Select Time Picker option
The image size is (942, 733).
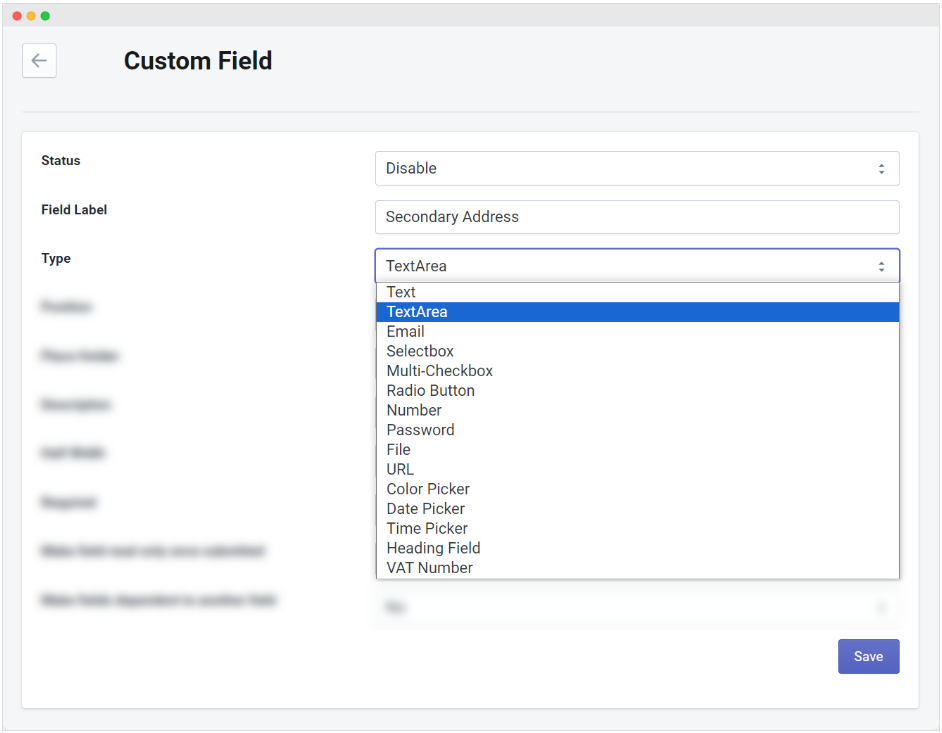pyautogui.click(x=427, y=528)
